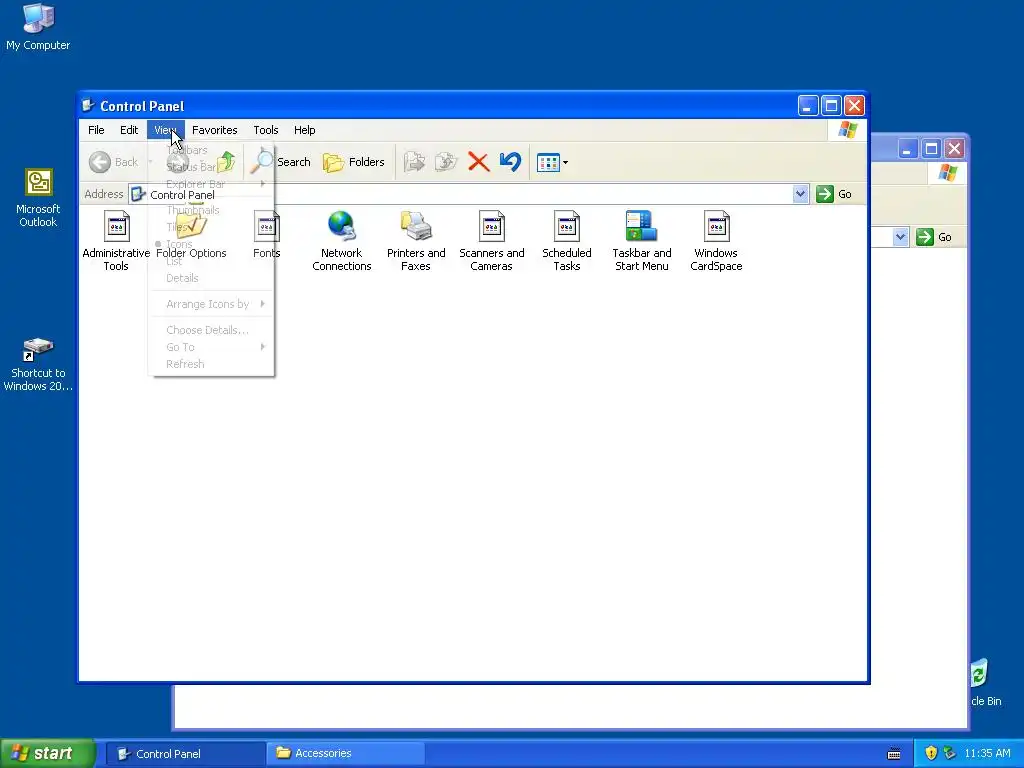Expand address dropdown in background window
This screenshot has width=1024, height=768.
coord(901,237)
